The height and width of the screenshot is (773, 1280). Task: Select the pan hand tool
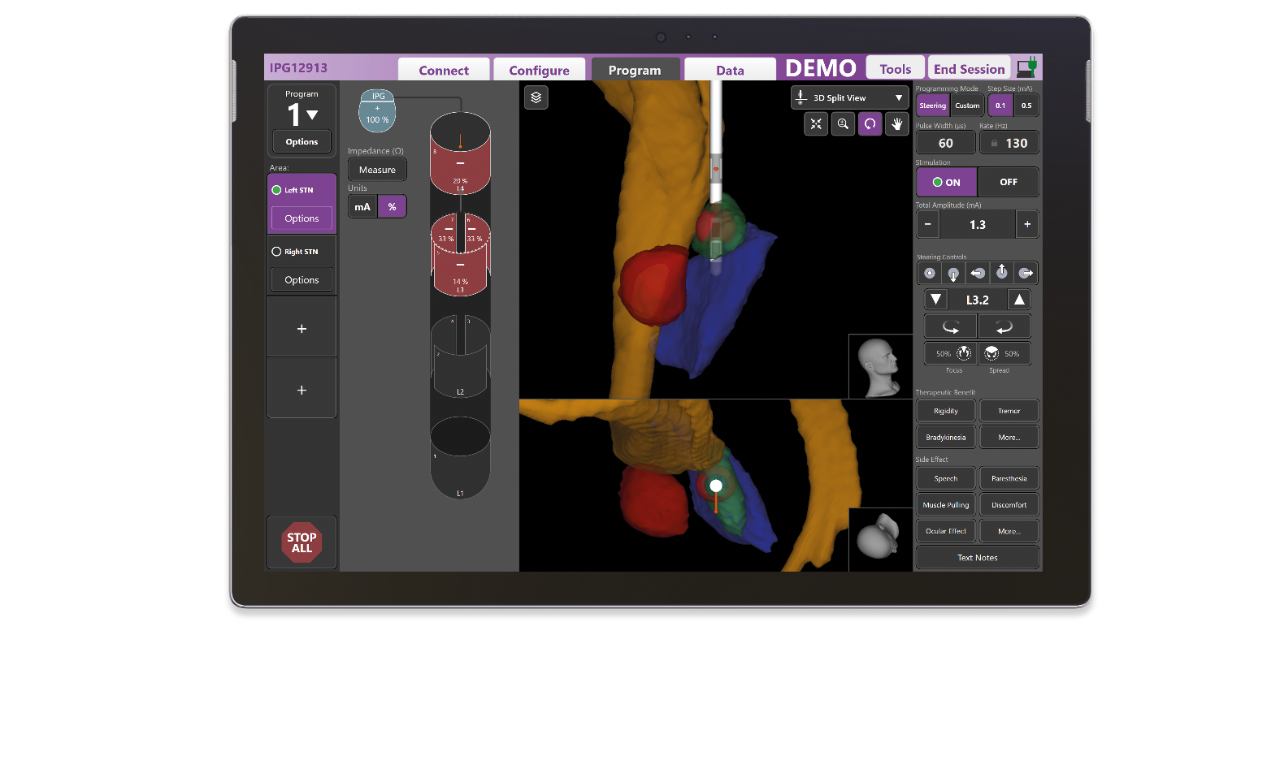pyautogui.click(x=897, y=124)
